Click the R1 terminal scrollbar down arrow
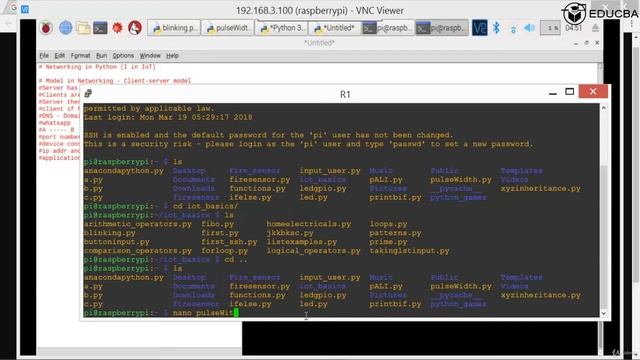 pos(604,313)
